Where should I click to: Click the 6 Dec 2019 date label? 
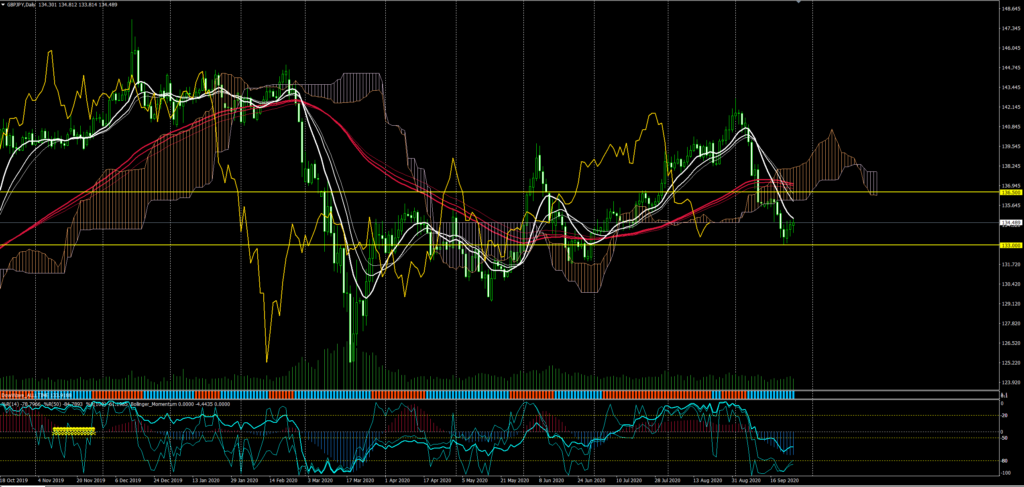127,480
